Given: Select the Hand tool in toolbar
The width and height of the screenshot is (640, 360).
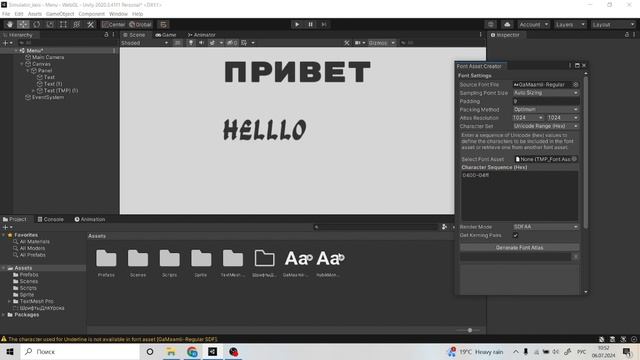Looking at the screenshot, I should (10, 24).
